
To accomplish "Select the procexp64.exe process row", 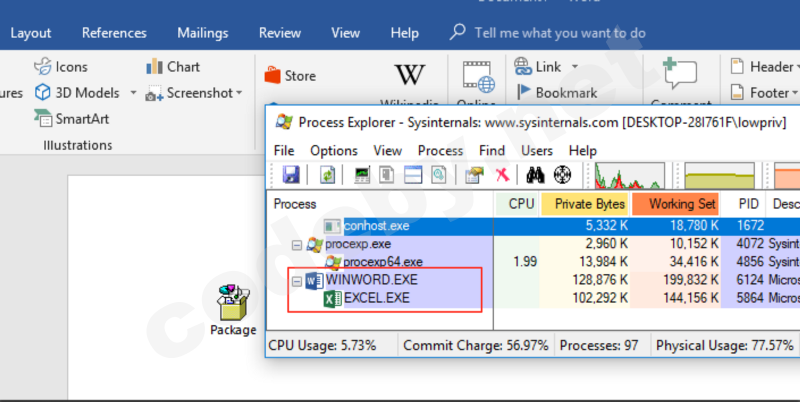I will click(x=533, y=262).
